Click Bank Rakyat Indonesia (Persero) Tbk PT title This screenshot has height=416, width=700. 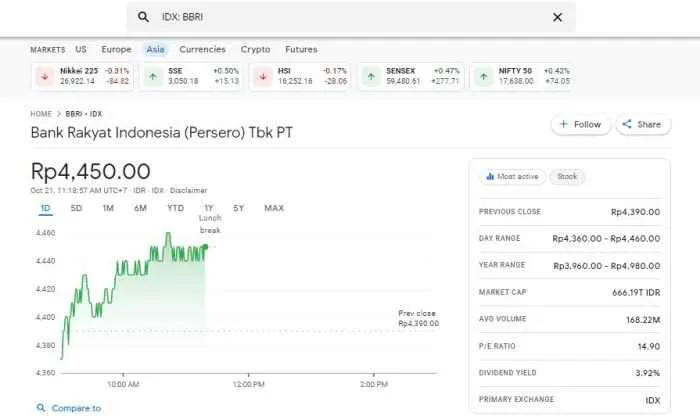[162, 133]
